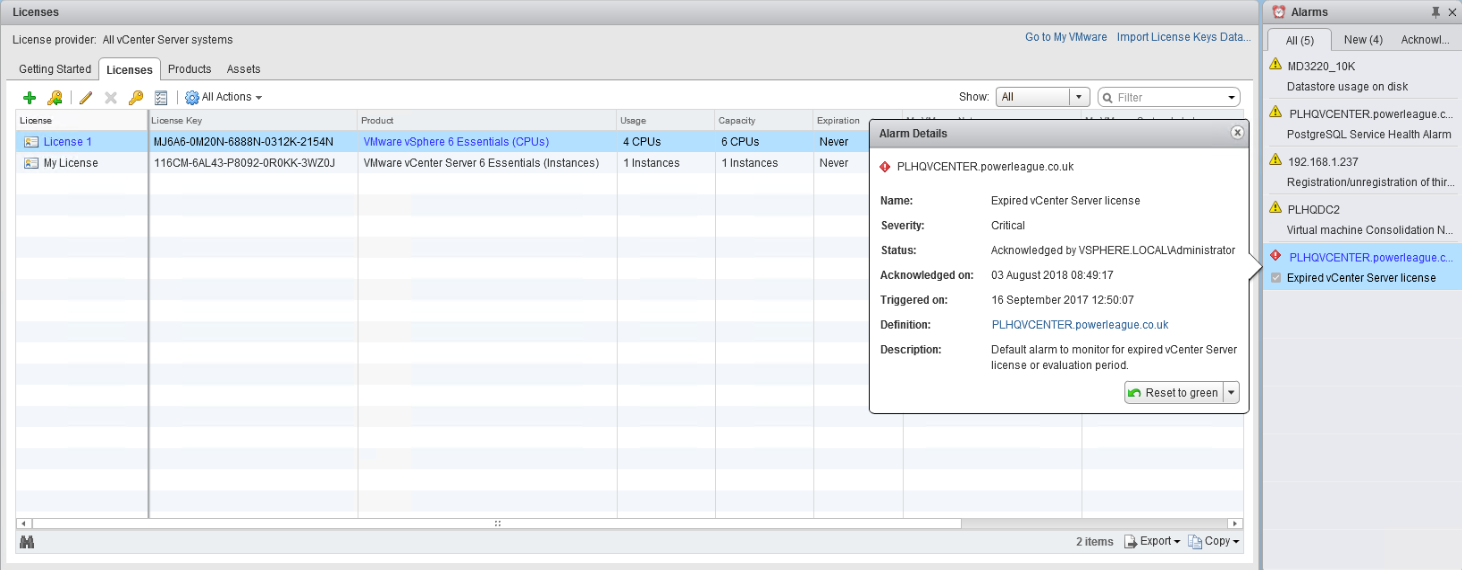This screenshot has width=1462, height=570.
Task: Click the single gold key icon in toolbar
Action: pyautogui.click(x=136, y=98)
